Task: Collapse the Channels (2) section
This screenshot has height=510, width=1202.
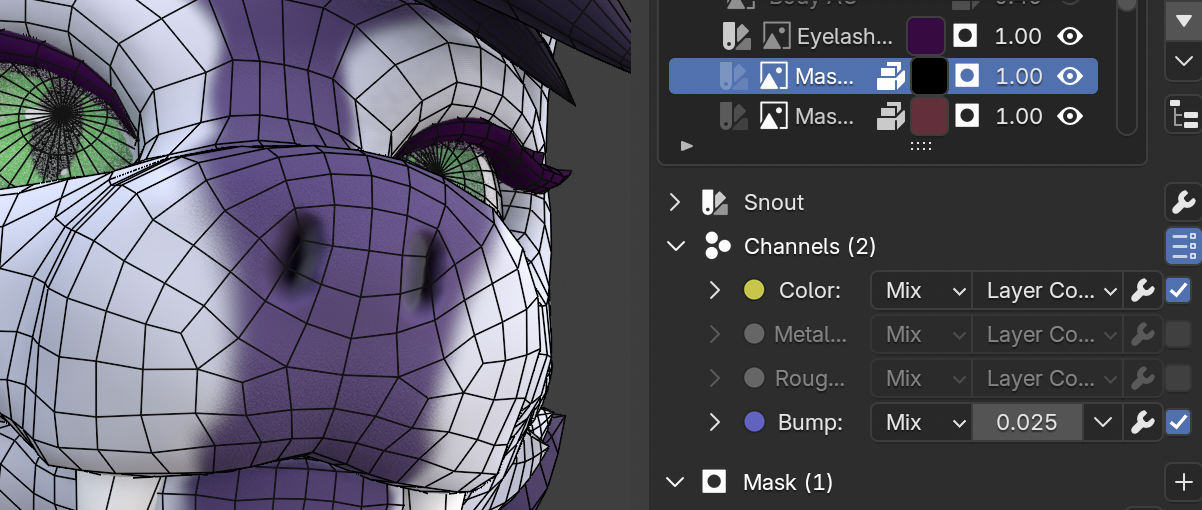Action: click(676, 246)
